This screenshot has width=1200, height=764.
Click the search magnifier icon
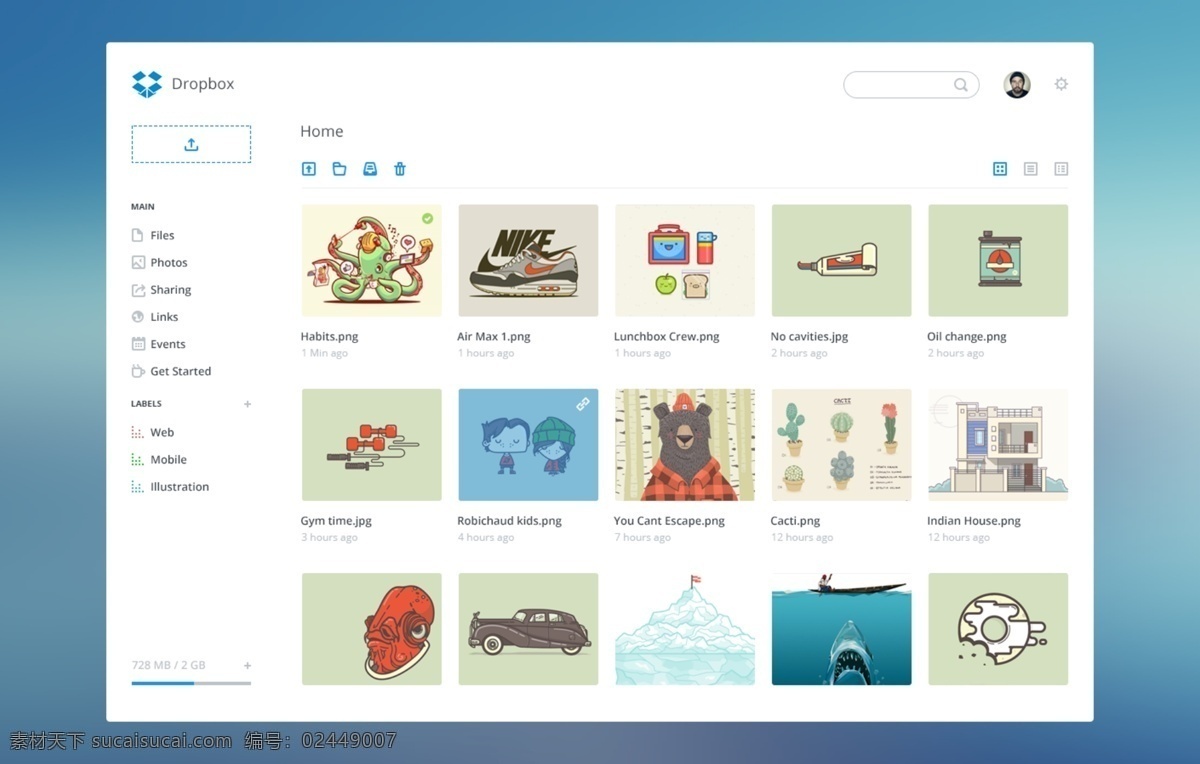point(961,85)
